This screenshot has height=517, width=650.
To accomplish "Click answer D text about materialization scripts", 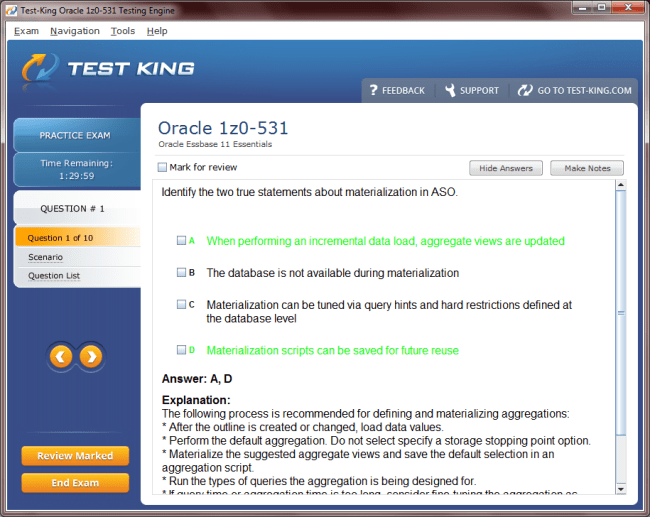I will [x=332, y=350].
